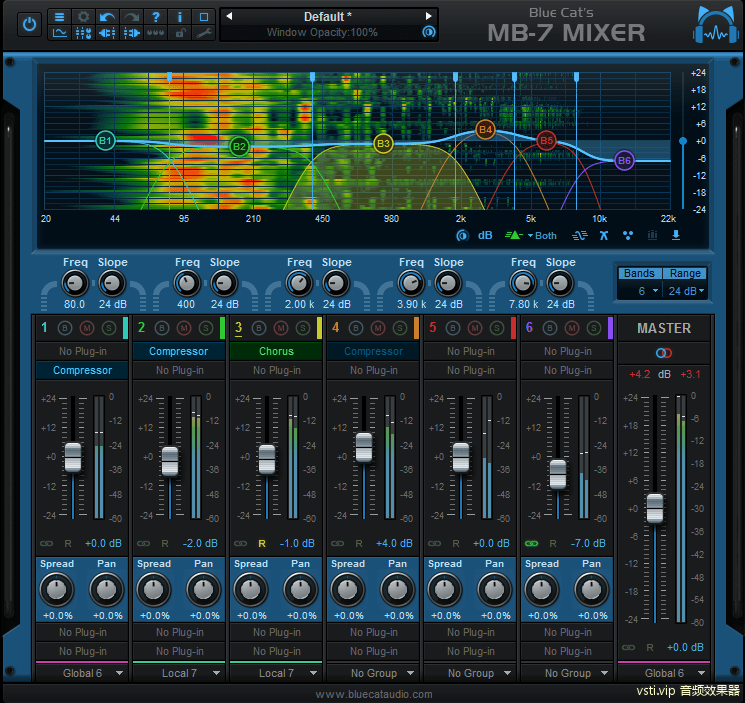The width and height of the screenshot is (745, 703).
Task: Open top No Plug-in slot on band 6
Action: point(567,352)
